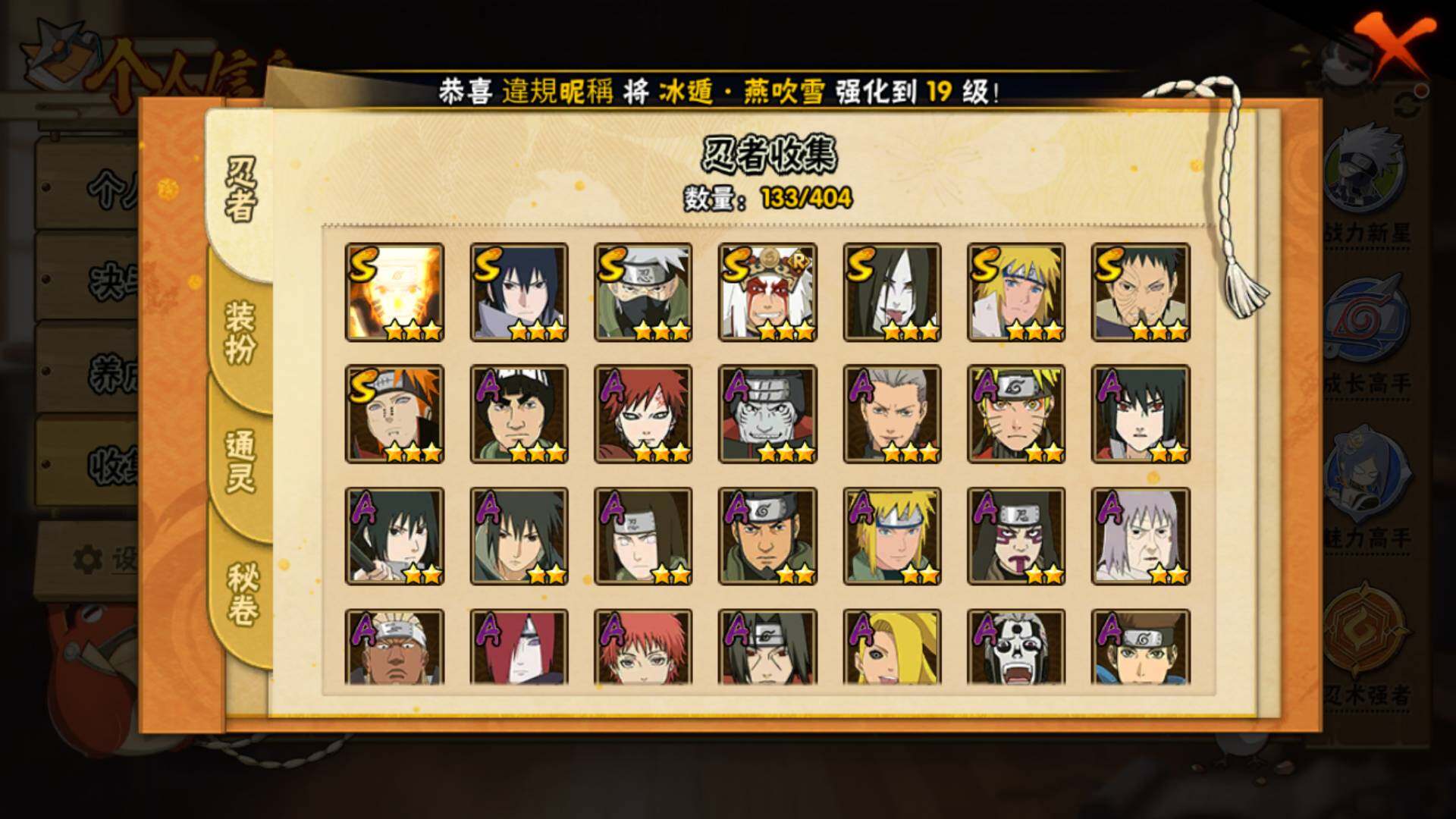Choose the A-rank Might Guy portrait
This screenshot has height=819, width=1456.
519,414
